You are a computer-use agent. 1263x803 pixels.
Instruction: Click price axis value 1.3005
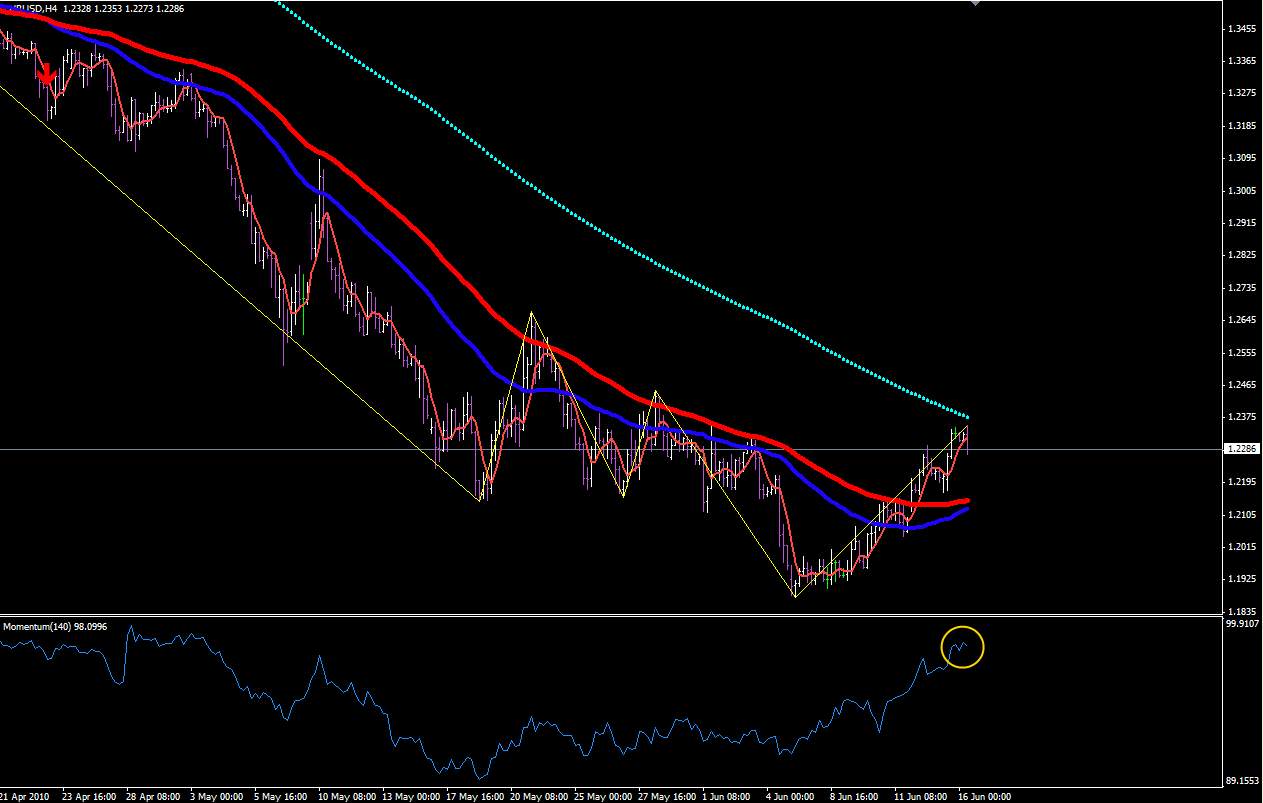coord(1242,190)
